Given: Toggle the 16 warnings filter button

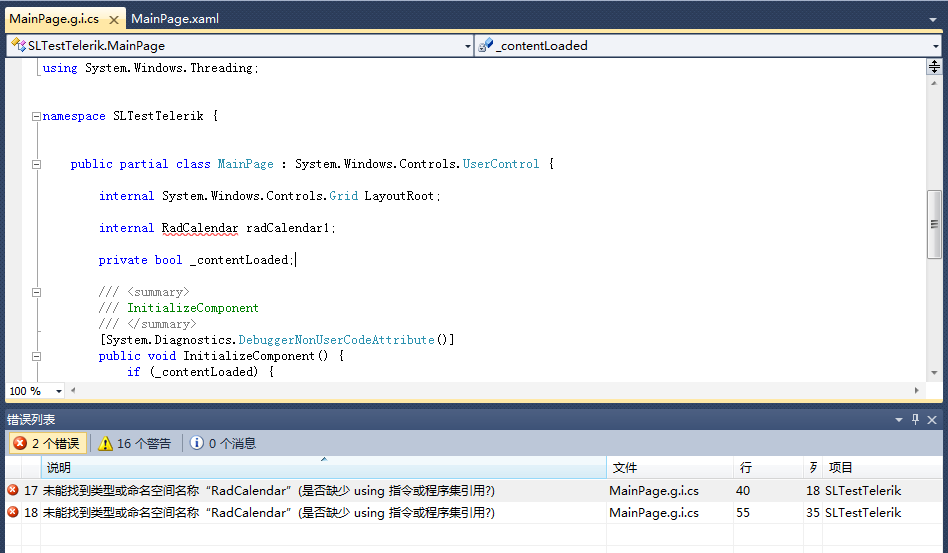Looking at the screenshot, I should [x=134, y=444].
